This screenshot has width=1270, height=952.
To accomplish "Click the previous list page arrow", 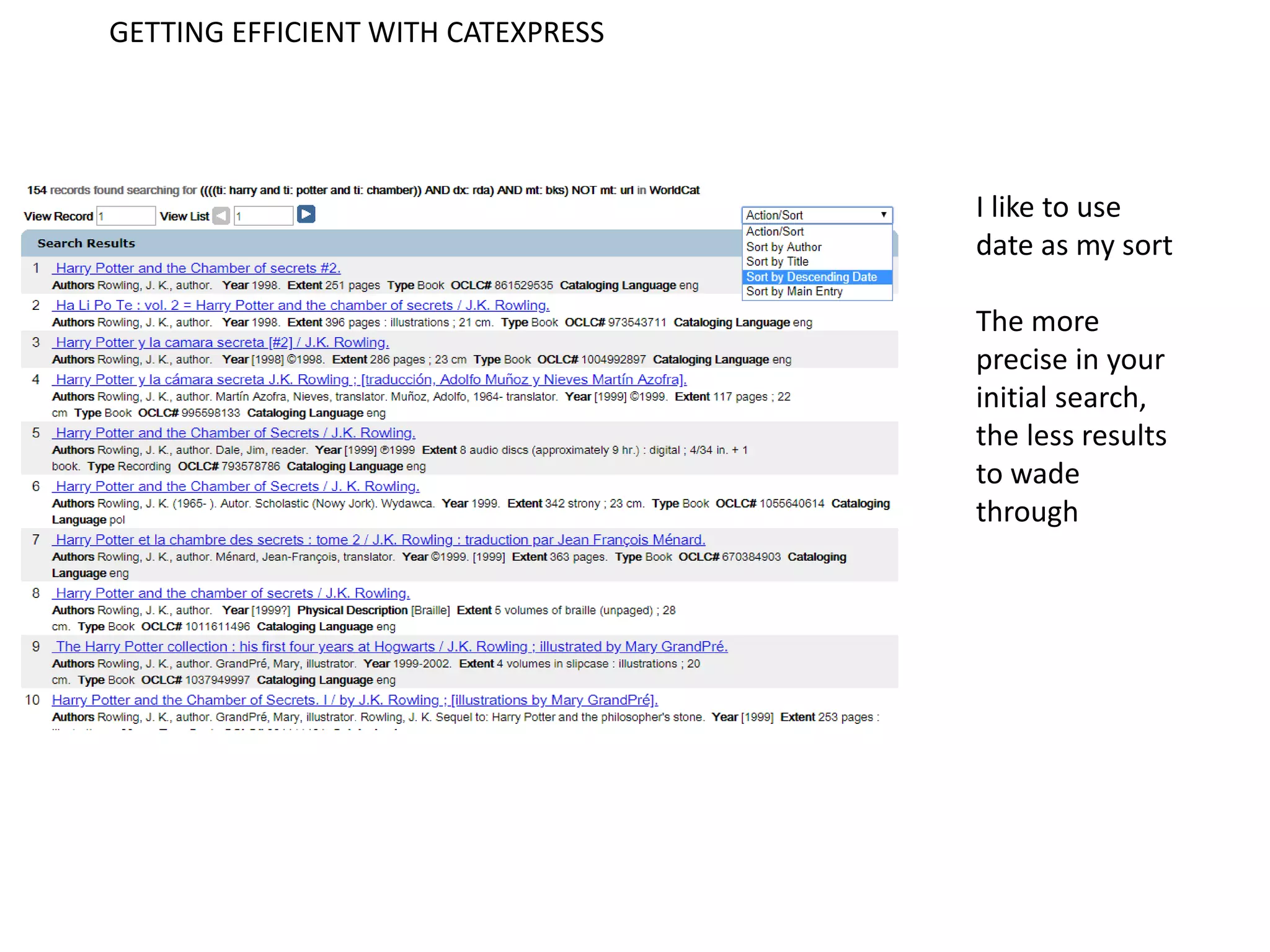I will coord(221,216).
